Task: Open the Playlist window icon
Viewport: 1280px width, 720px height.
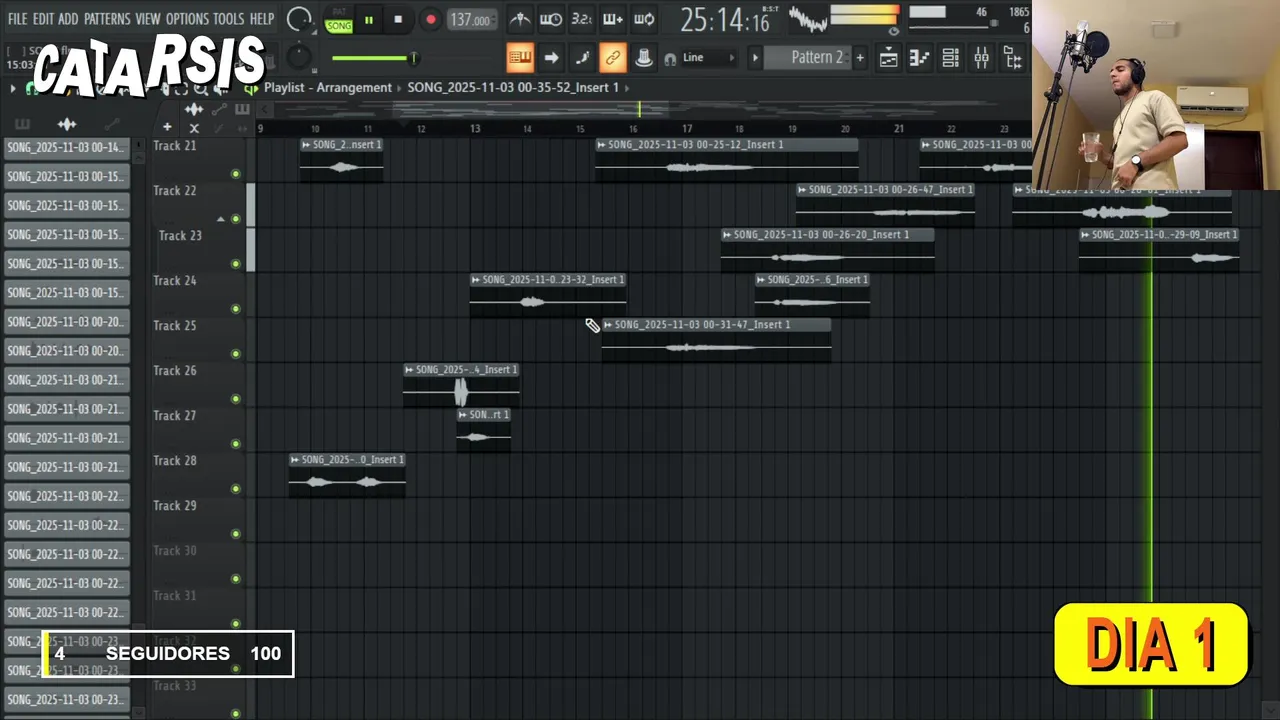Action: pos(888,58)
